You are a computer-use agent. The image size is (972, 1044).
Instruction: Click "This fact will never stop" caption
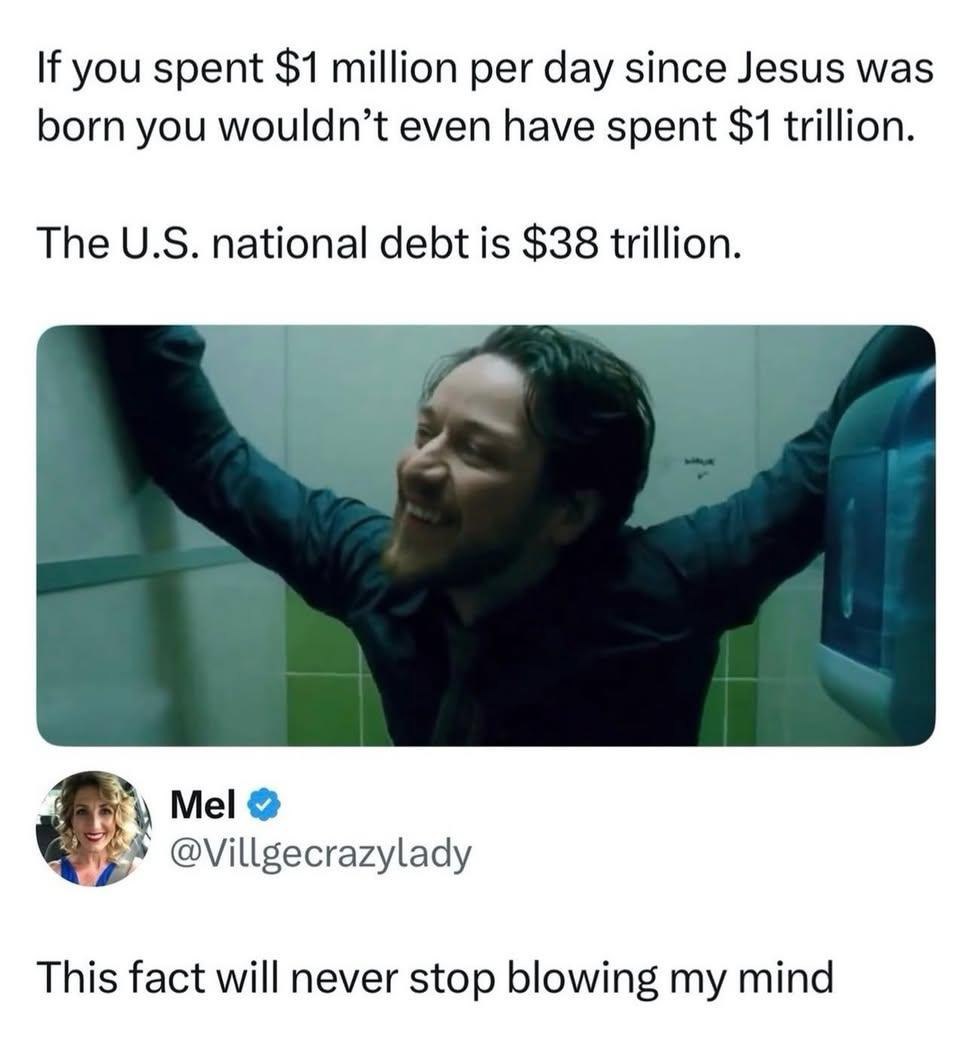click(266, 979)
